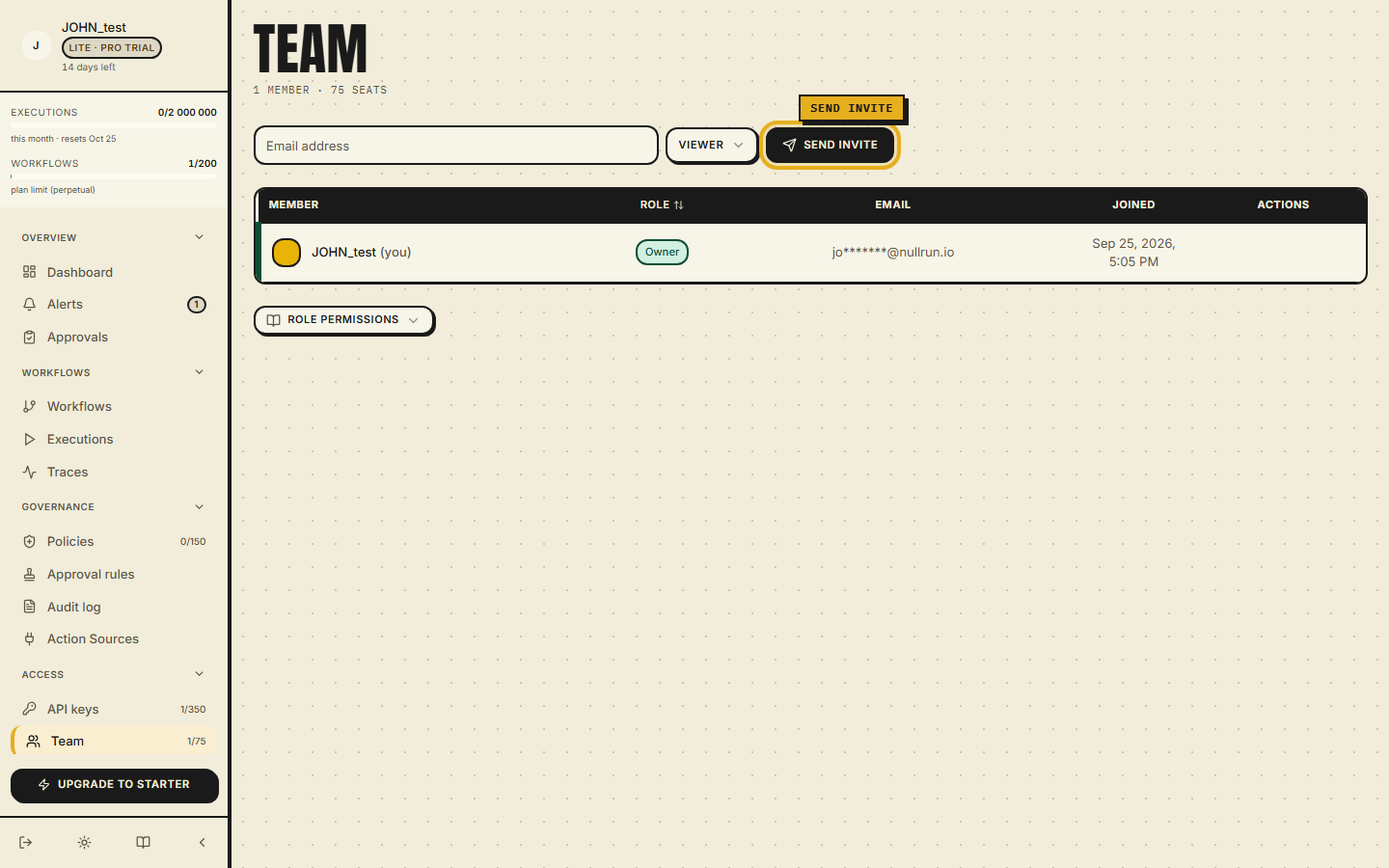Screen dimensions: 1389x868
Task: Expand the Role Permissions panel
Action: [x=343, y=320]
